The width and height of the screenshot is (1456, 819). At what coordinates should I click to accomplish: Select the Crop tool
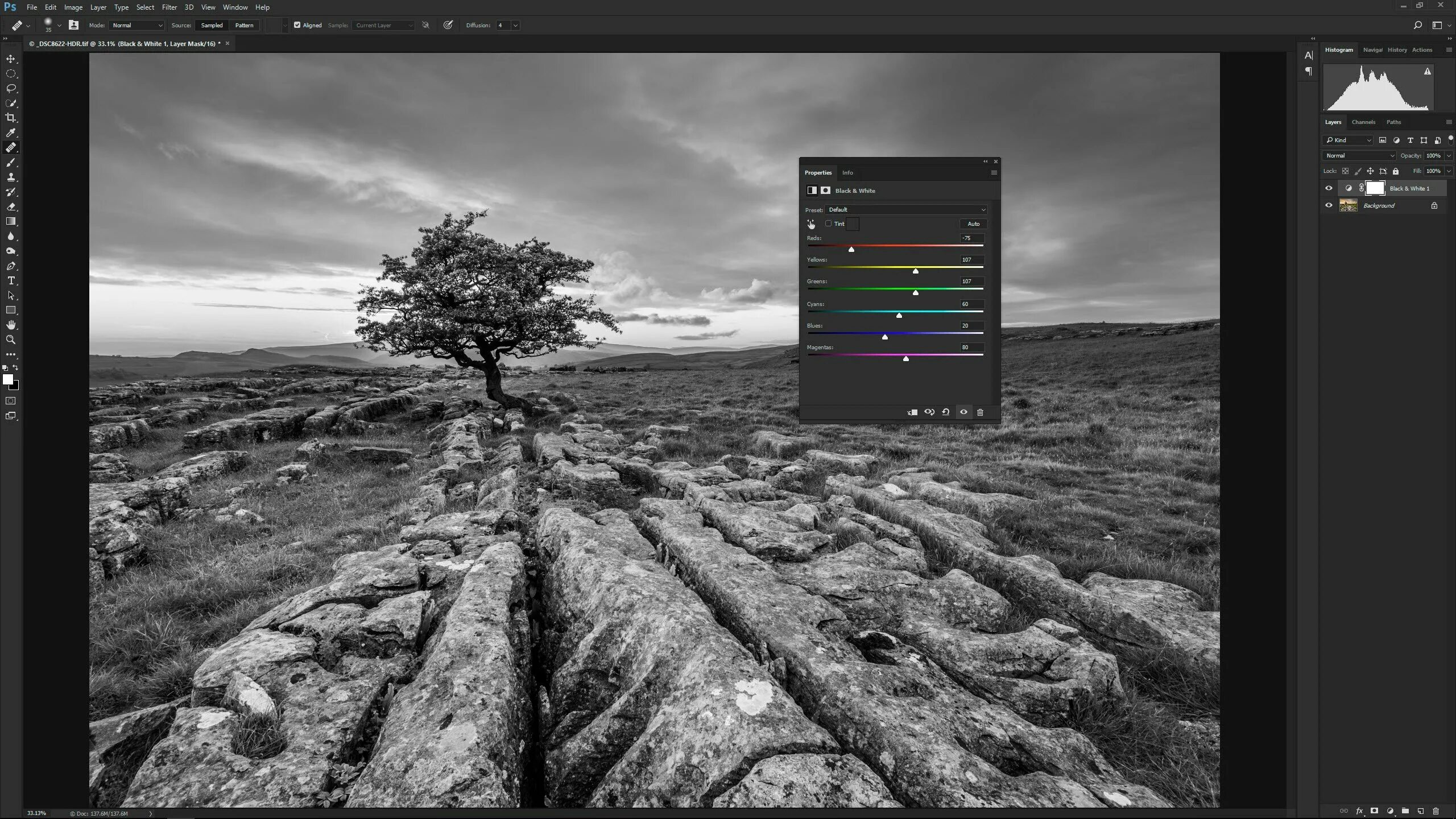coord(11,118)
